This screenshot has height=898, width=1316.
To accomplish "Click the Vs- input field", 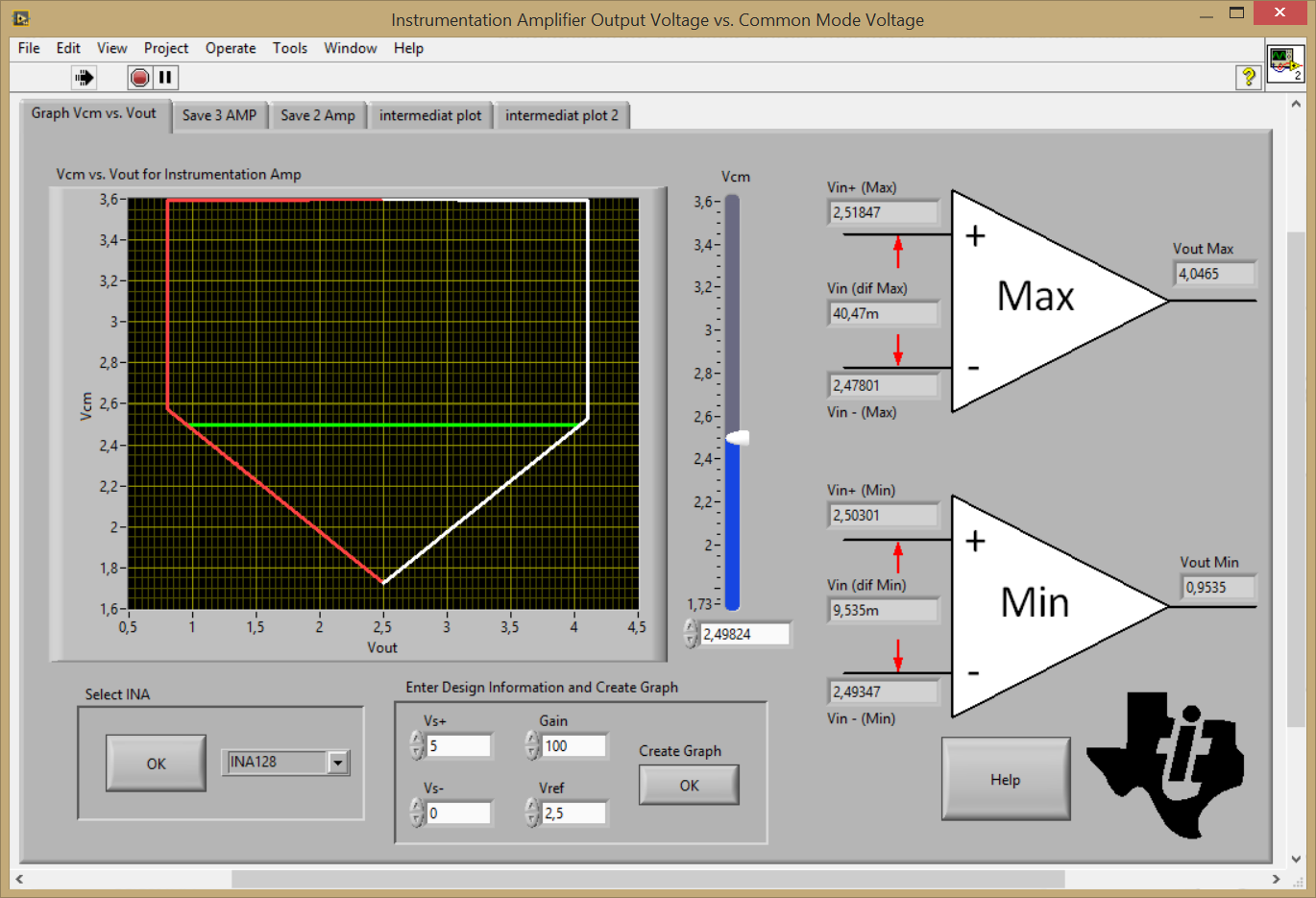I will click(459, 813).
